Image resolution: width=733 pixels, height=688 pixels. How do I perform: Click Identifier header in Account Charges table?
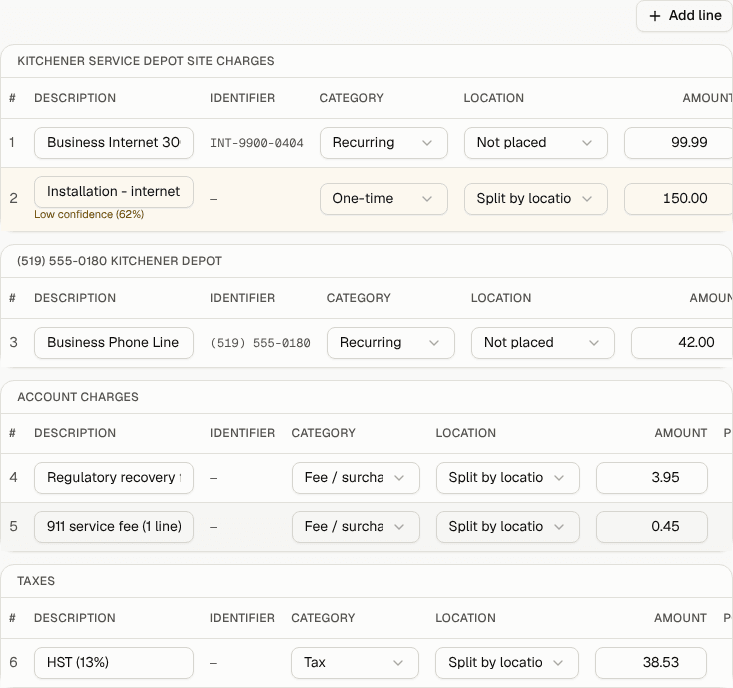242,433
